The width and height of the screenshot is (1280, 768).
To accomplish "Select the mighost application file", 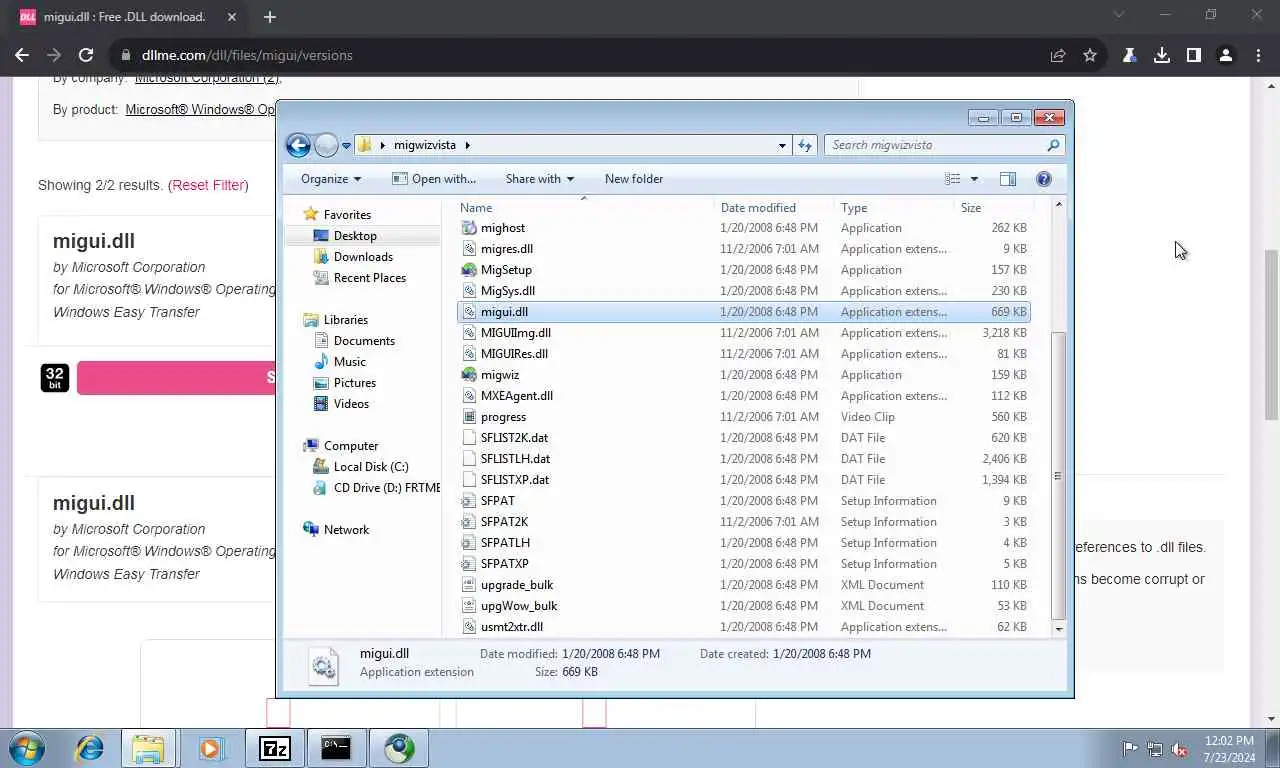I will point(502,228).
